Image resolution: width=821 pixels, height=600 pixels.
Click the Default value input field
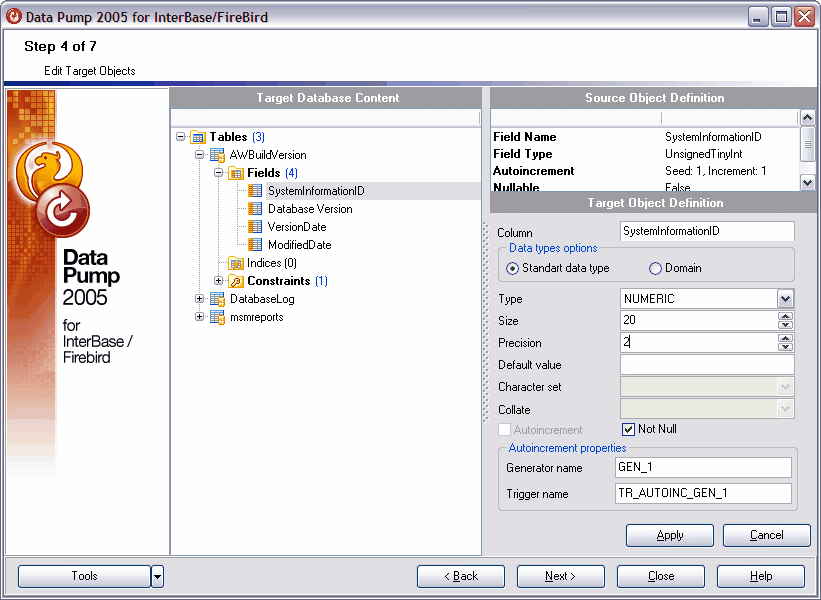pos(707,365)
